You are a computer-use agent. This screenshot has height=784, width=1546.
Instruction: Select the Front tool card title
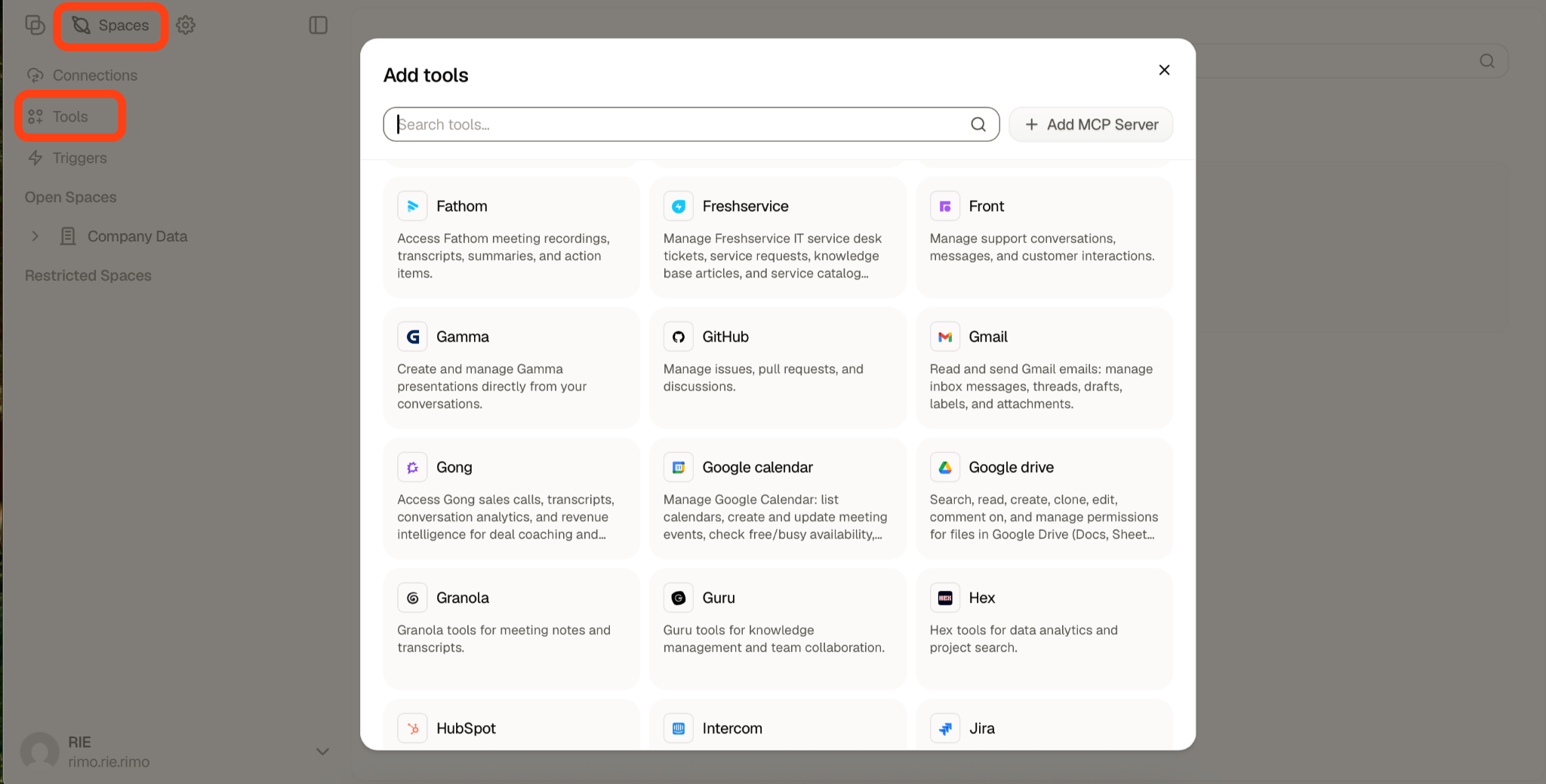pyautogui.click(x=987, y=206)
